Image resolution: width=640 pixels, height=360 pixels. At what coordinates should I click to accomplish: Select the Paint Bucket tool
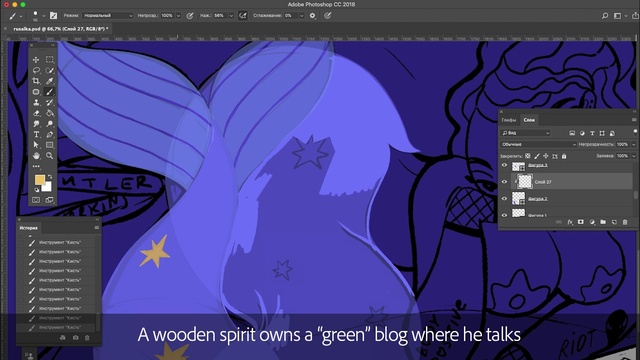click(x=49, y=113)
